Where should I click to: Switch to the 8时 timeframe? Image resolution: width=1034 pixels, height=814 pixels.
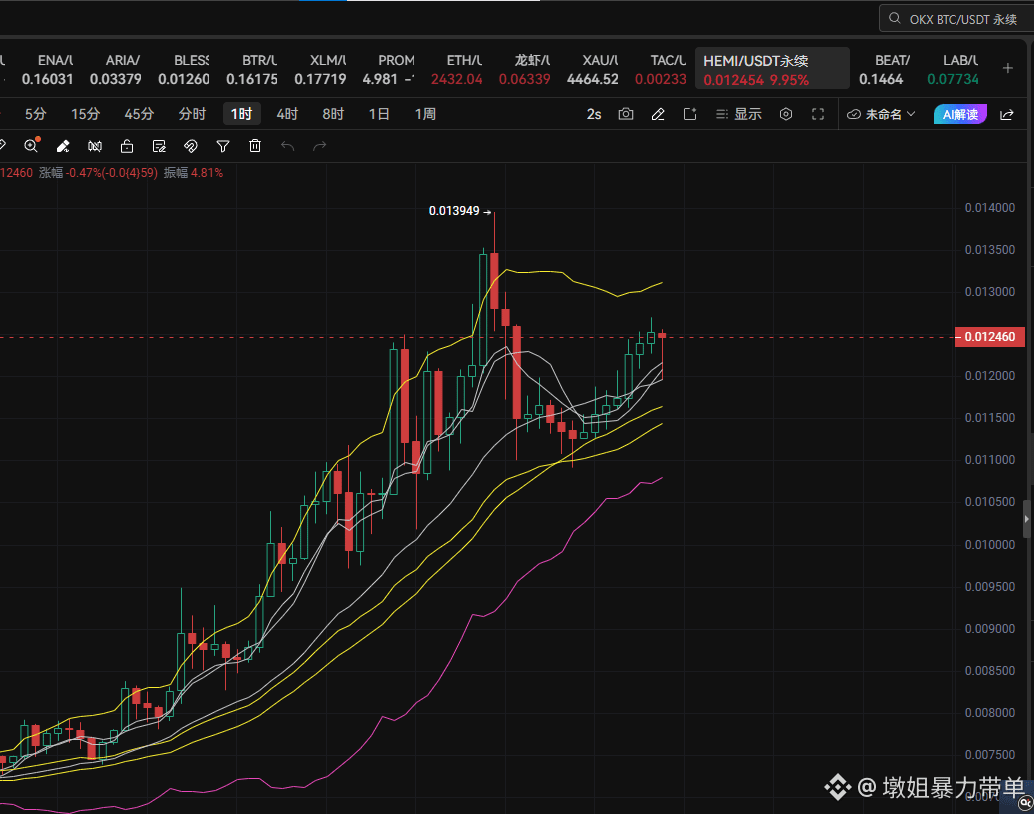pos(333,114)
